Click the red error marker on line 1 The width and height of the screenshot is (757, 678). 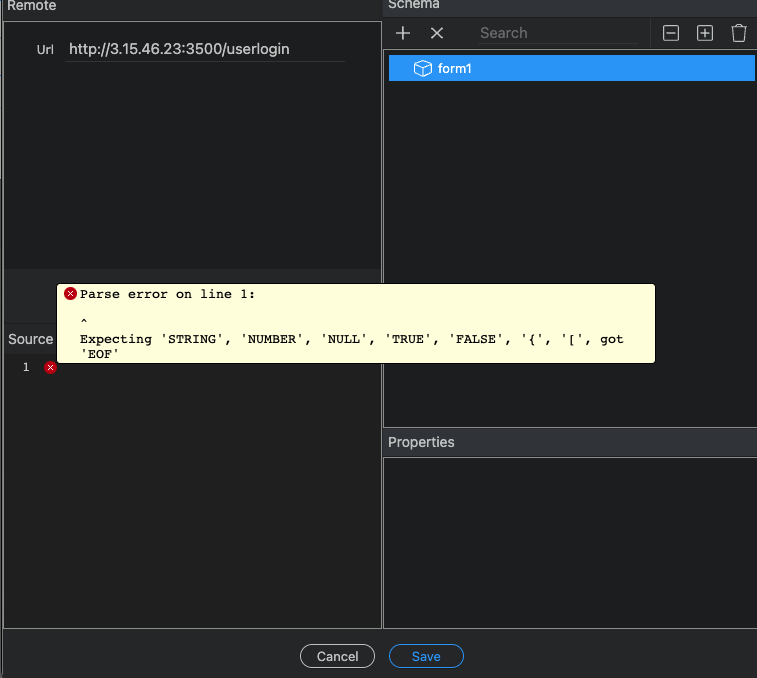pyautogui.click(x=51, y=367)
